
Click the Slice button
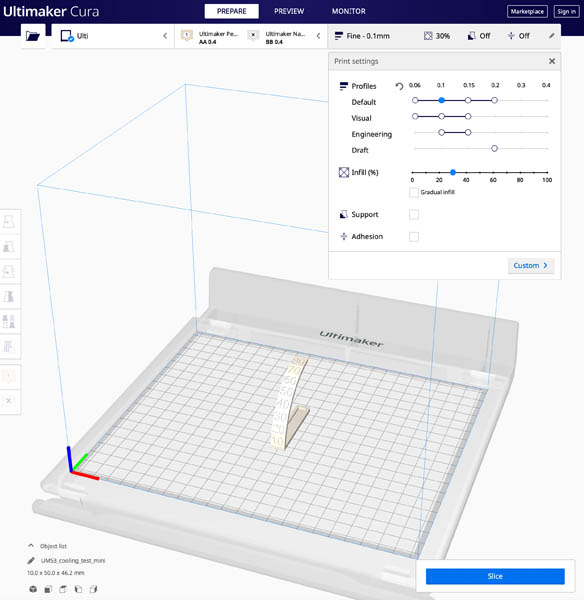pyautogui.click(x=495, y=576)
